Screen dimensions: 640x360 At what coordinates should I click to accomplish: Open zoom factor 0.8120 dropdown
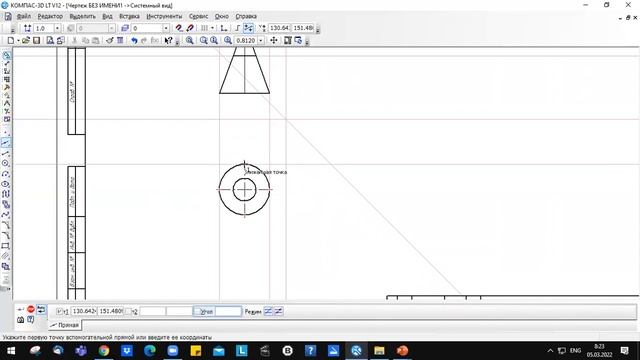[260, 40]
